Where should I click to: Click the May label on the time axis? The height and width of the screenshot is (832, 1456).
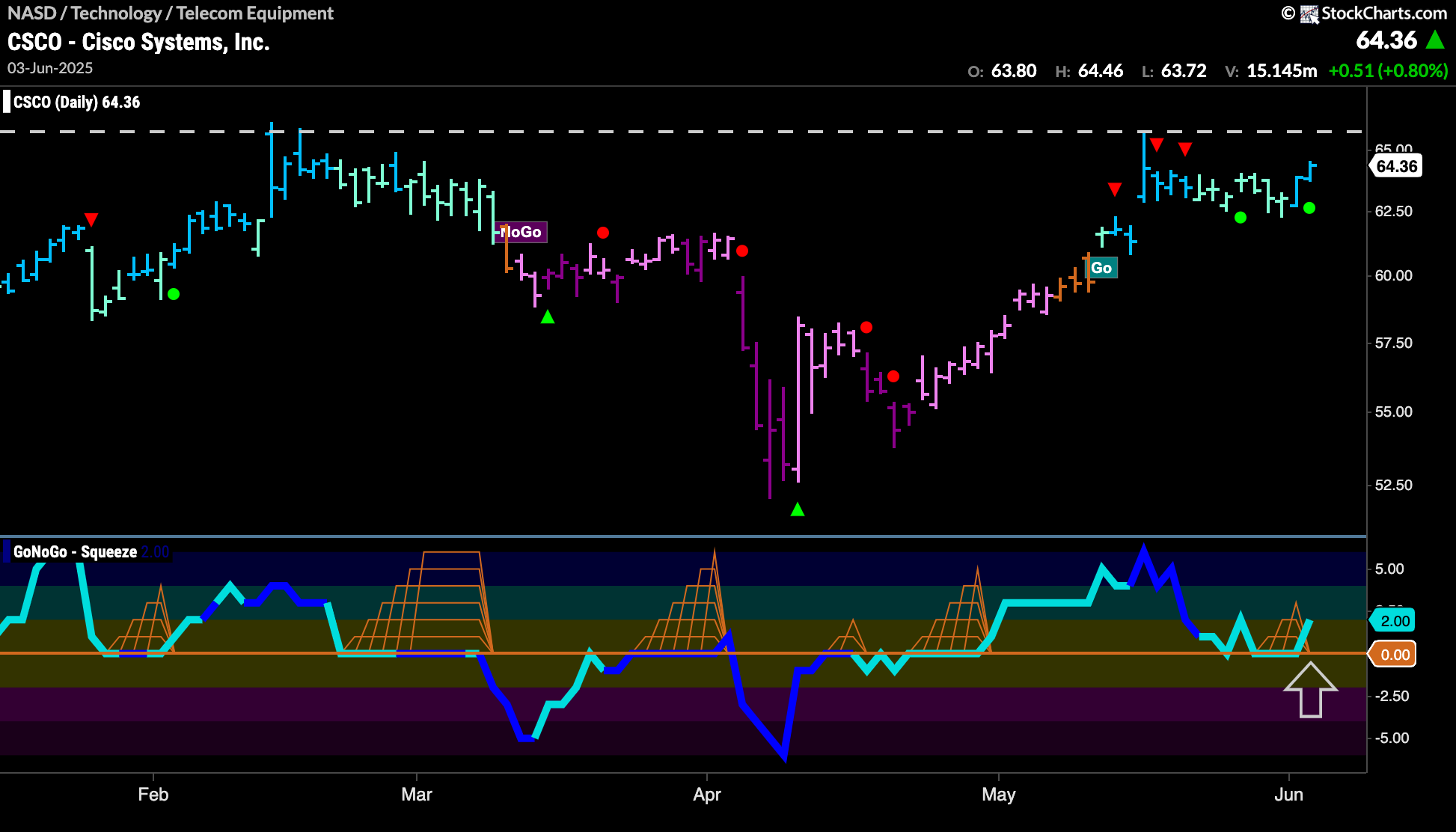(999, 795)
